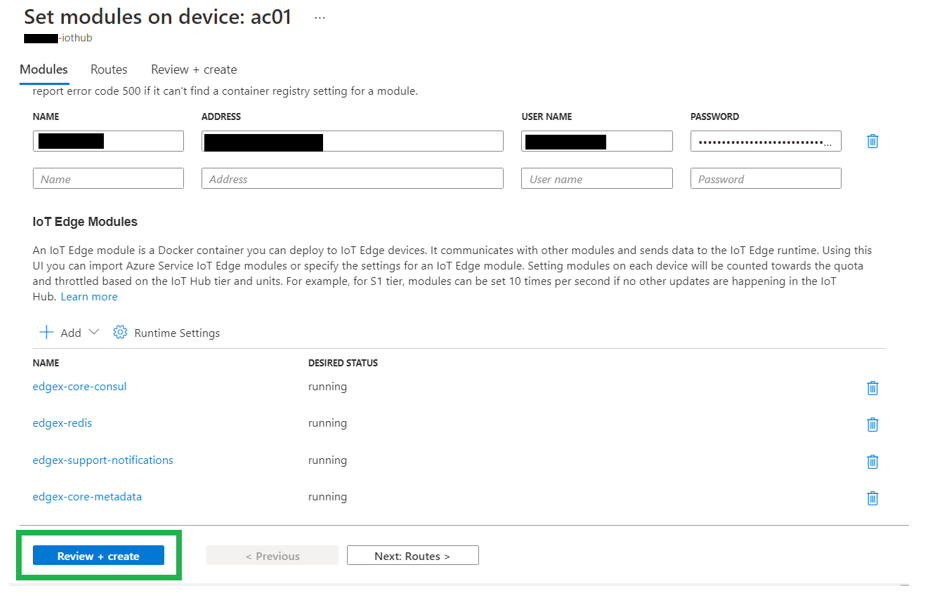Delete the container registry credential row
Image resolution: width=933 pixels, height=596 pixels.
click(x=872, y=141)
